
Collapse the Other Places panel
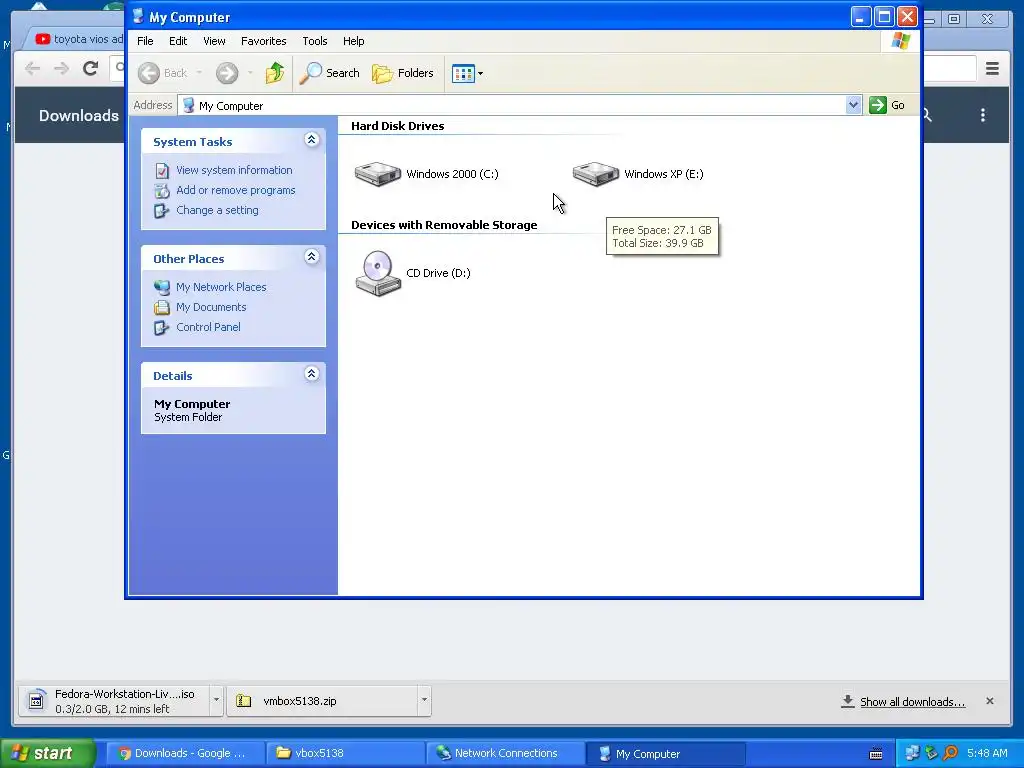tap(312, 257)
